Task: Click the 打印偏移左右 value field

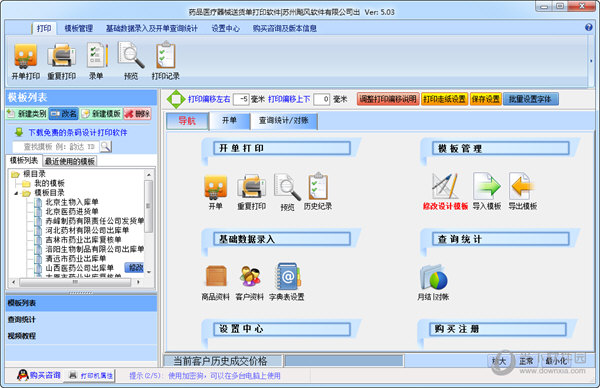Action: [x=241, y=99]
